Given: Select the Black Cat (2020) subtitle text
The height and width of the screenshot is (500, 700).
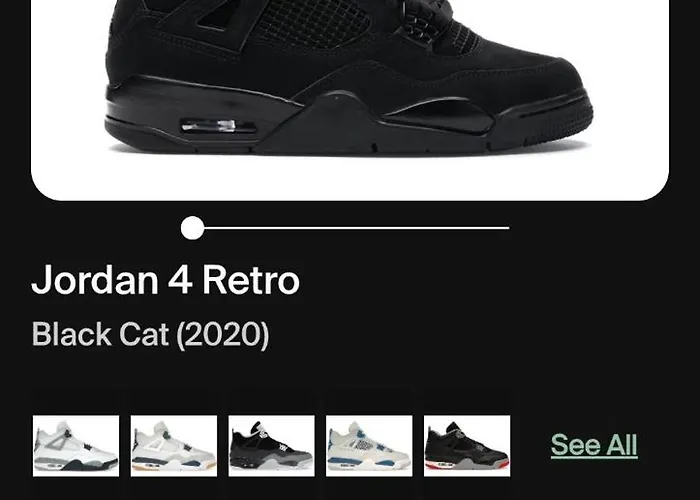Looking at the screenshot, I should (x=150, y=334).
